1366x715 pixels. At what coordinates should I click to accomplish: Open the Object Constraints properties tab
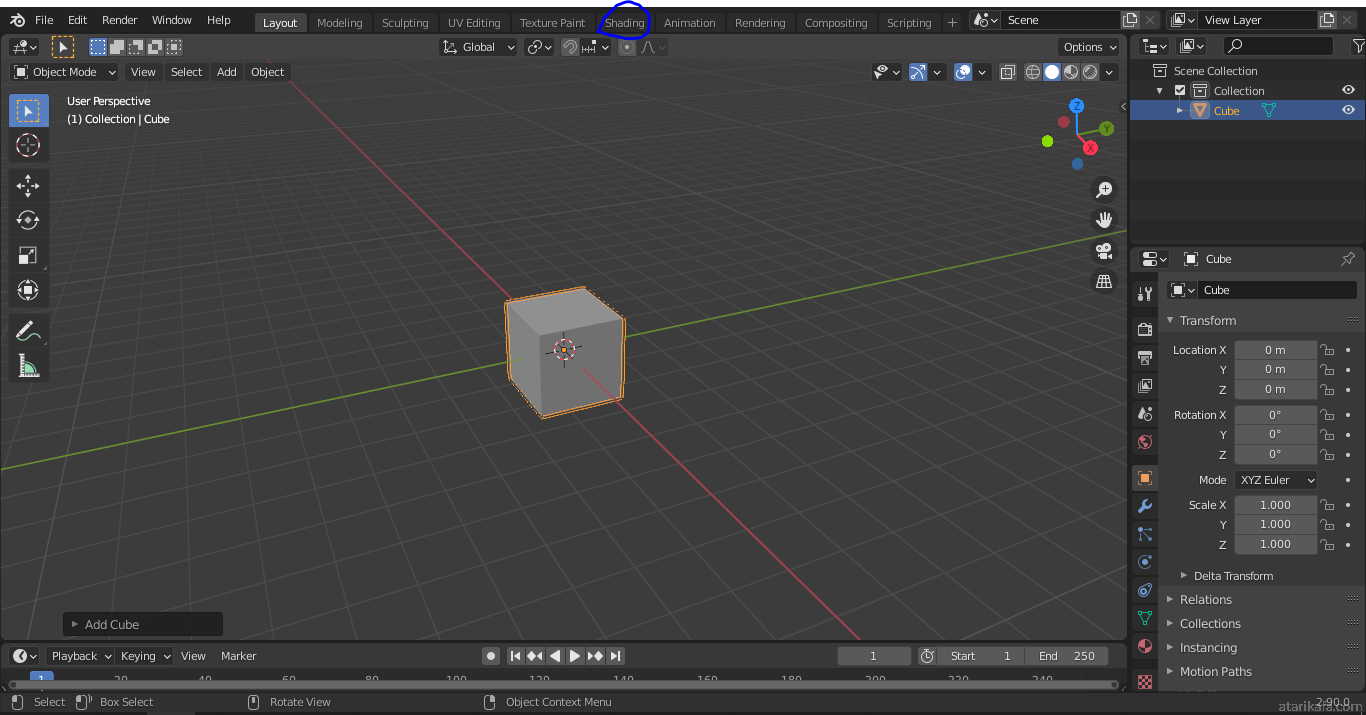pyautogui.click(x=1145, y=590)
